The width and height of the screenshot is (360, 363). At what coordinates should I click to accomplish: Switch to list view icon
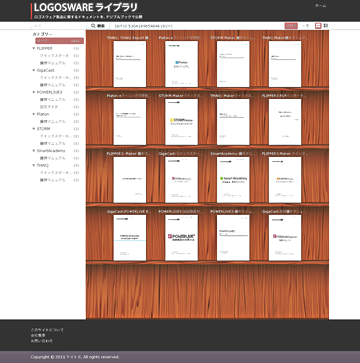tap(326, 26)
